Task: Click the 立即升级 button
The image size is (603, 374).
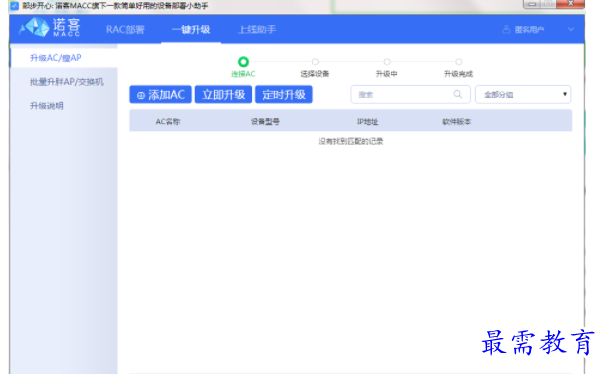Action: 223,95
